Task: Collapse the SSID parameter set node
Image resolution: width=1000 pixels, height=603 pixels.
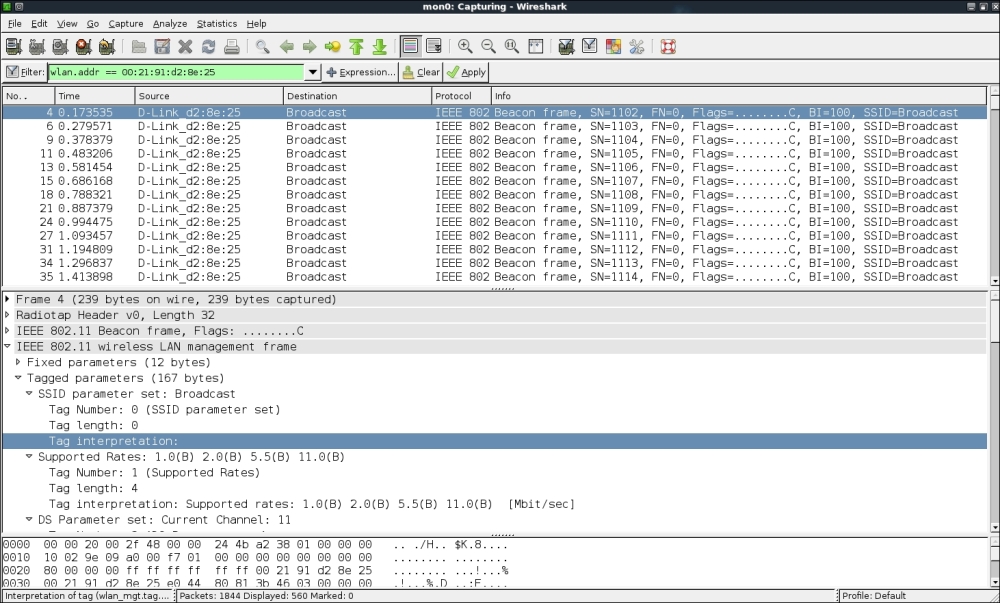Action: pyautogui.click(x=29, y=393)
